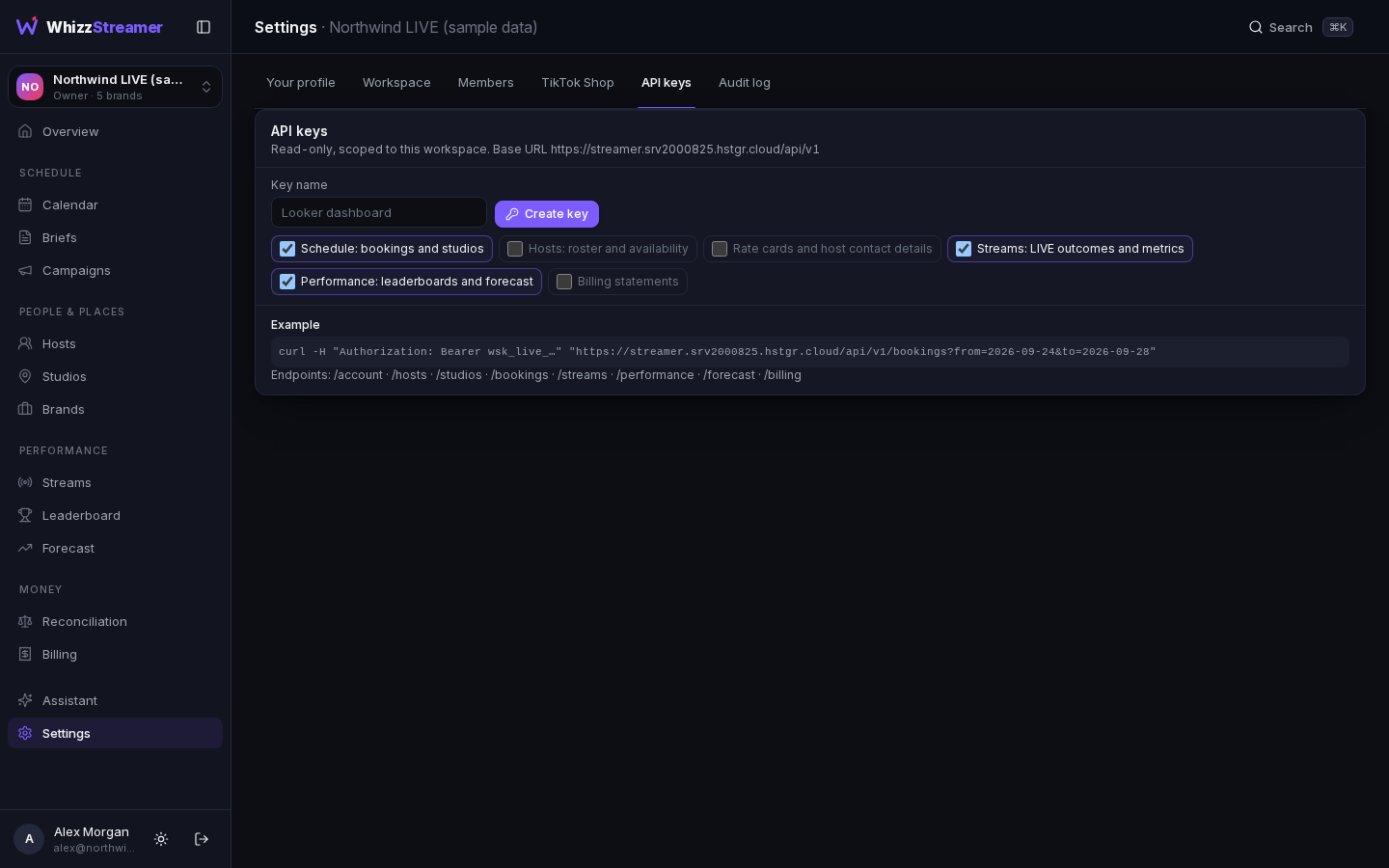Viewport: 1389px width, 868px height.
Task: Click the Key name label
Action: coord(299,185)
